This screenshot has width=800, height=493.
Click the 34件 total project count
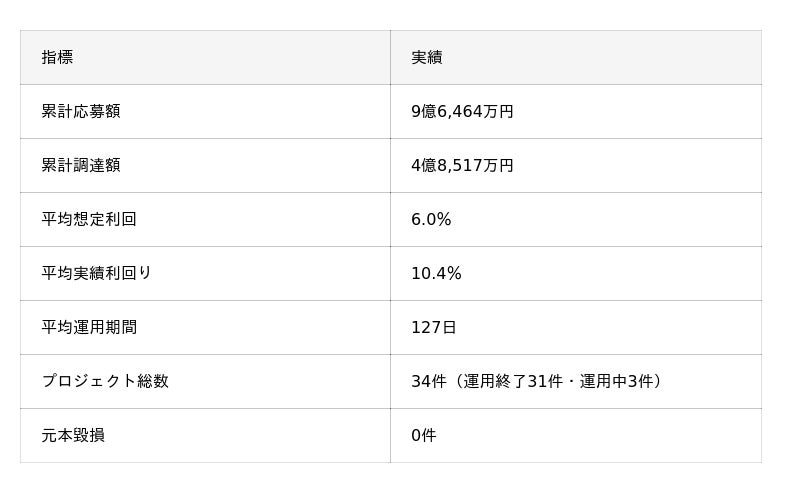tap(428, 381)
